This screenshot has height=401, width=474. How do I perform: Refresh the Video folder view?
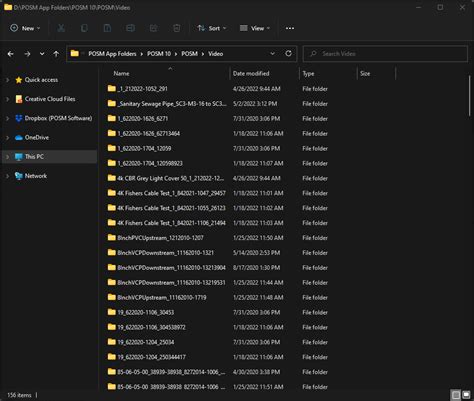288,53
